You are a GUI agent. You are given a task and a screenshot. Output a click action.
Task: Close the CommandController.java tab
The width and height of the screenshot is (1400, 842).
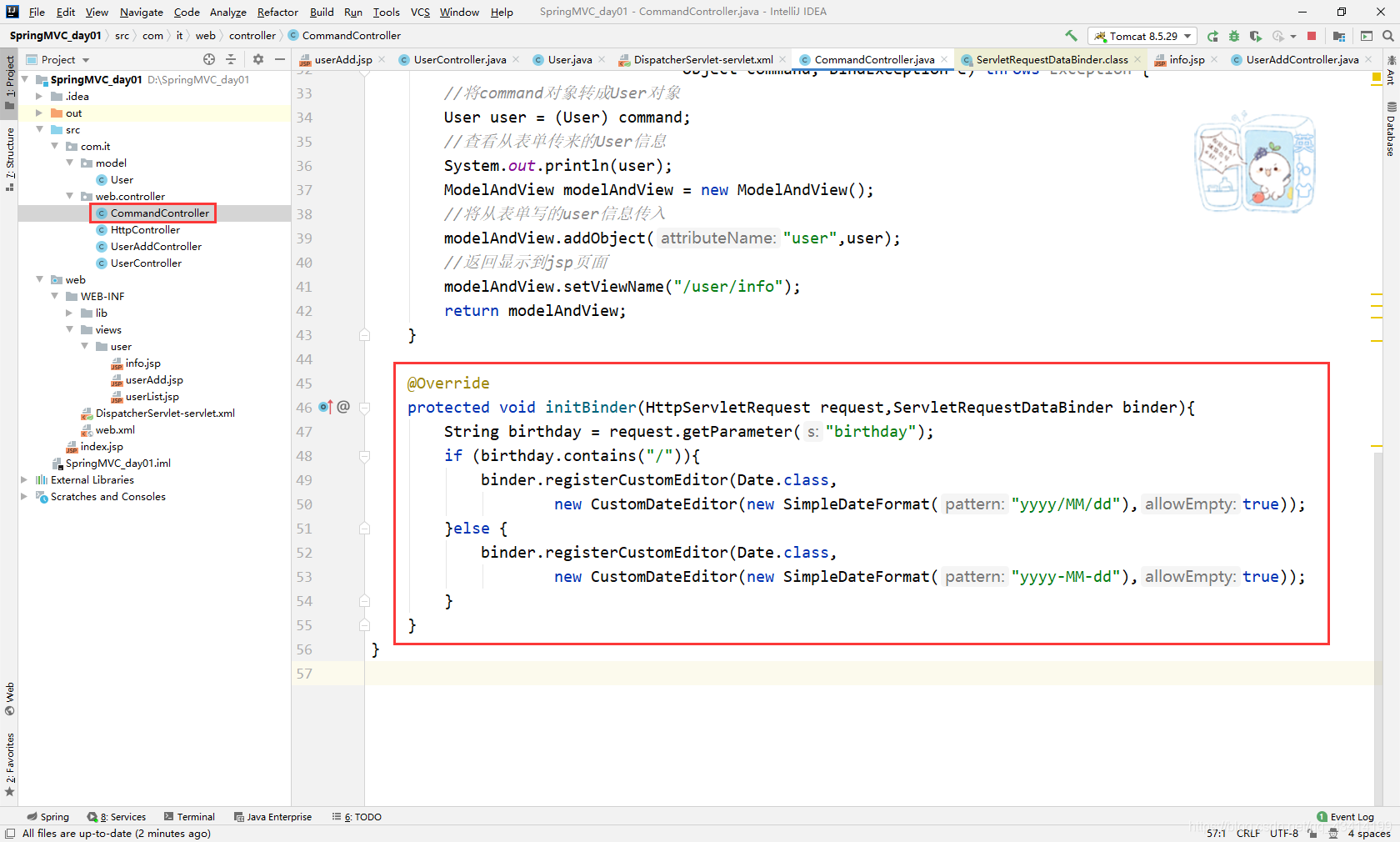point(944,59)
